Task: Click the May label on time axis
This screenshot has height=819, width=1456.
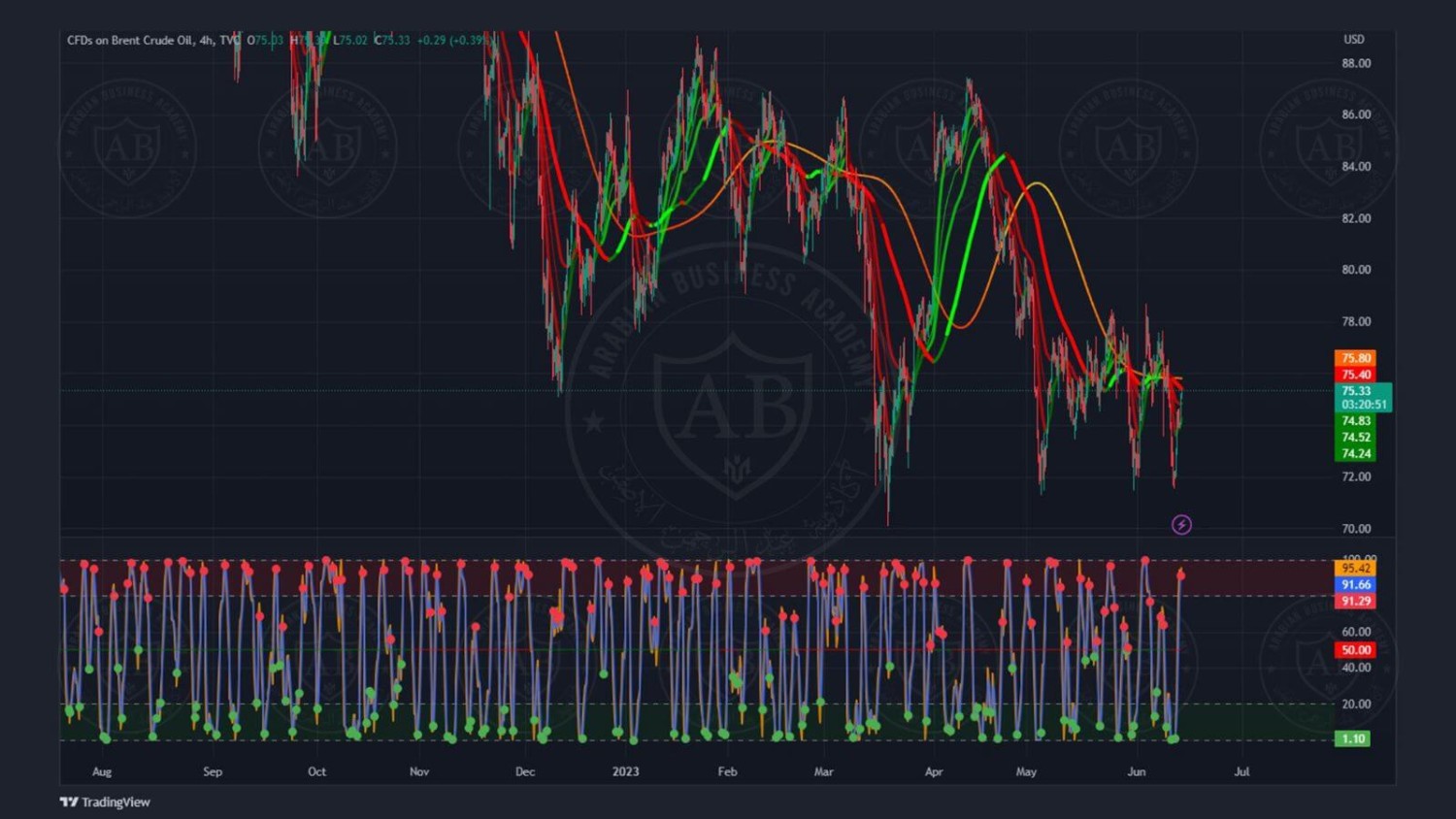Action: 1026,772
